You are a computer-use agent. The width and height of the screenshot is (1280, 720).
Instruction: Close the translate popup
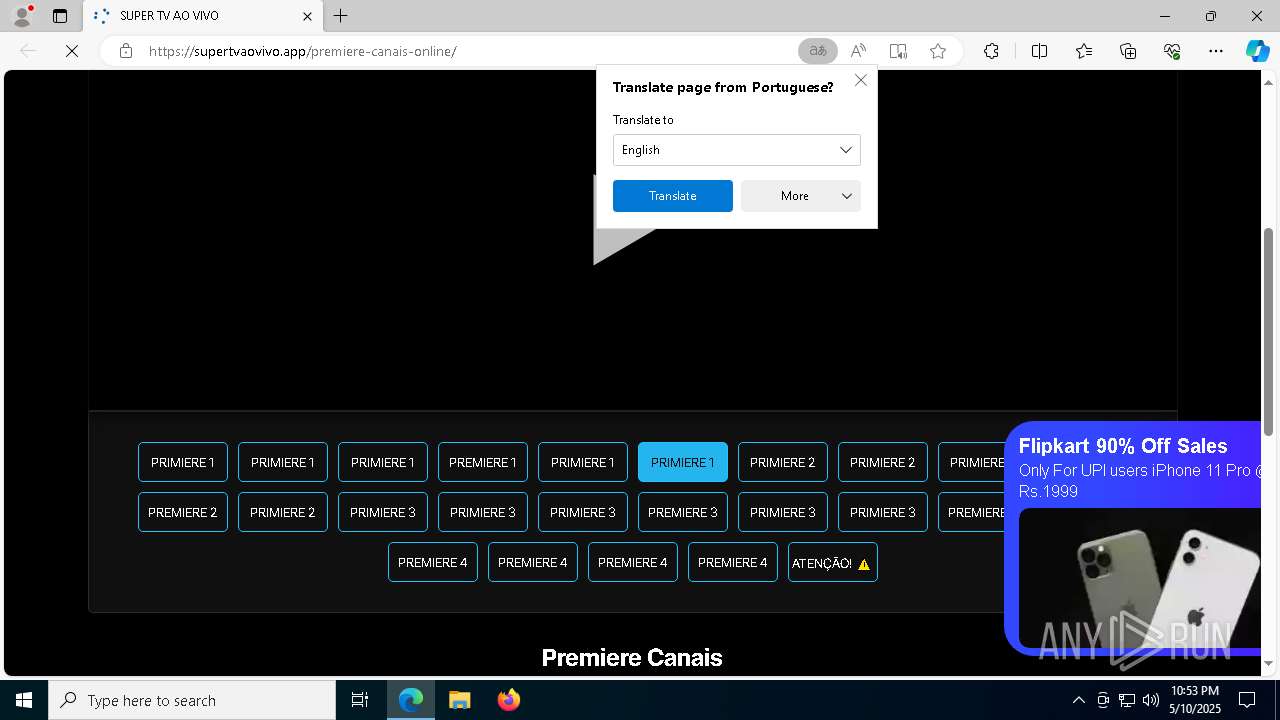pyautogui.click(x=861, y=80)
